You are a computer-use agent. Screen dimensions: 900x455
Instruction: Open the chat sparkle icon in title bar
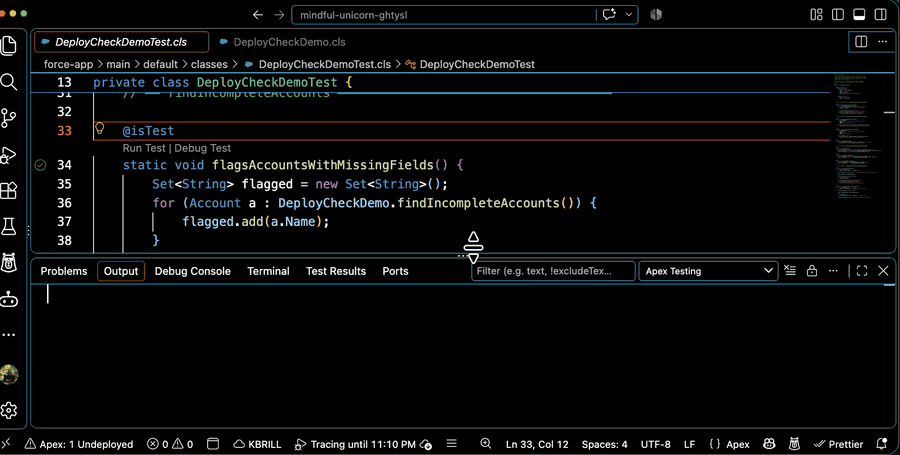tap(609, 14)
